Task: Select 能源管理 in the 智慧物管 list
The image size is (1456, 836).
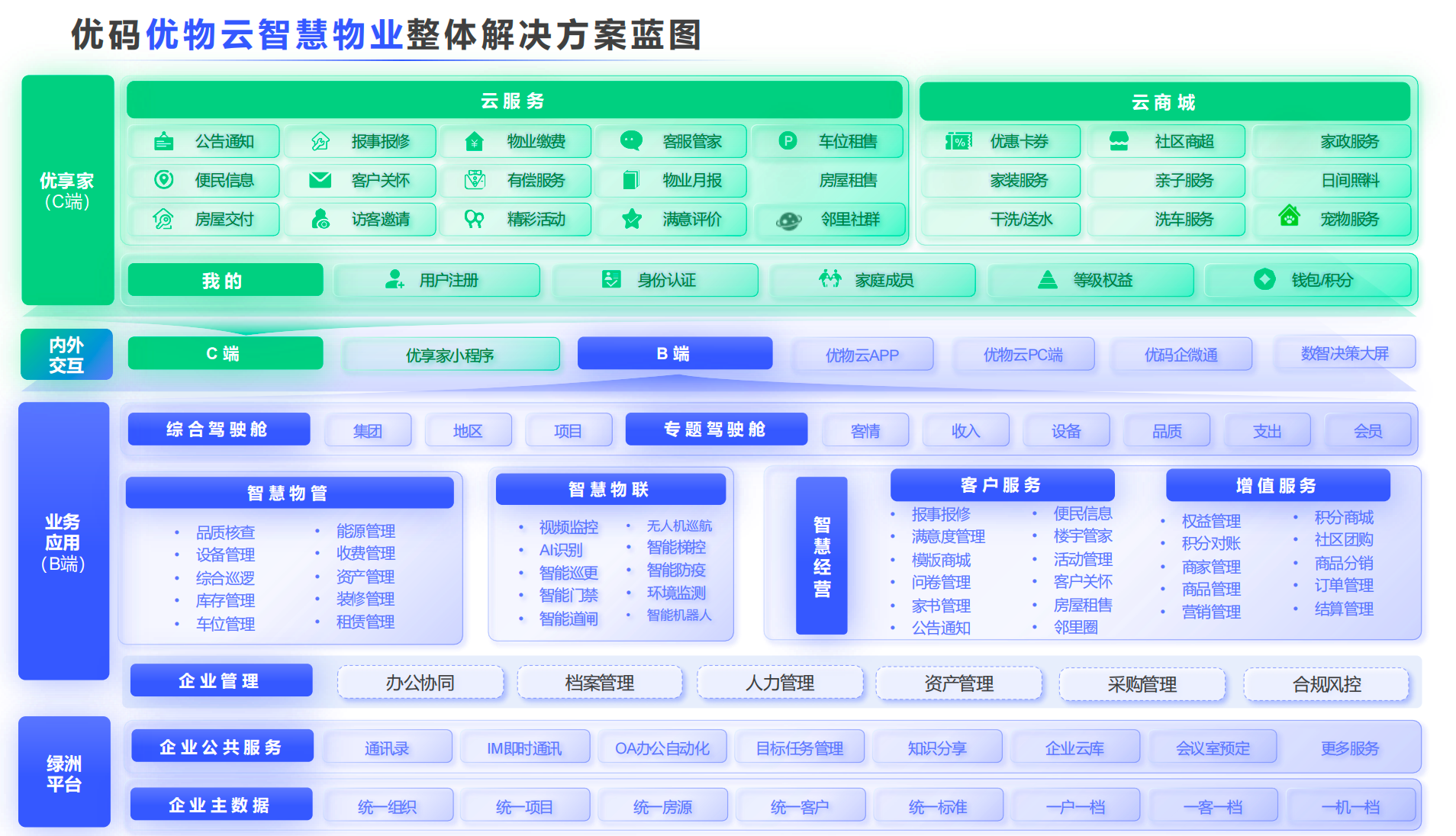Action: tap(366, 530)
